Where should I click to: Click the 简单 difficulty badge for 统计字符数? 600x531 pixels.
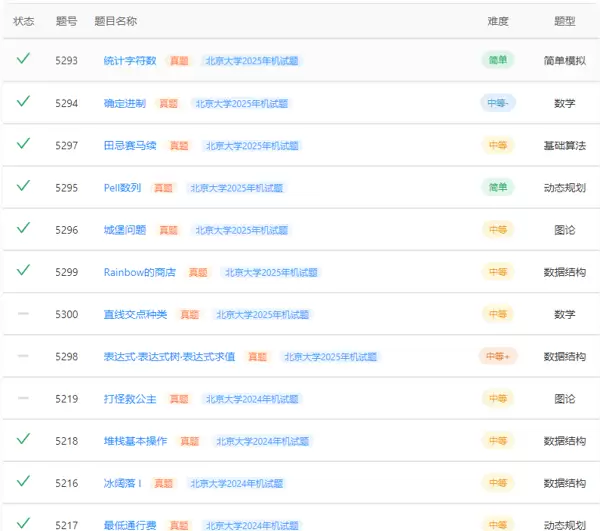point(497,60)
